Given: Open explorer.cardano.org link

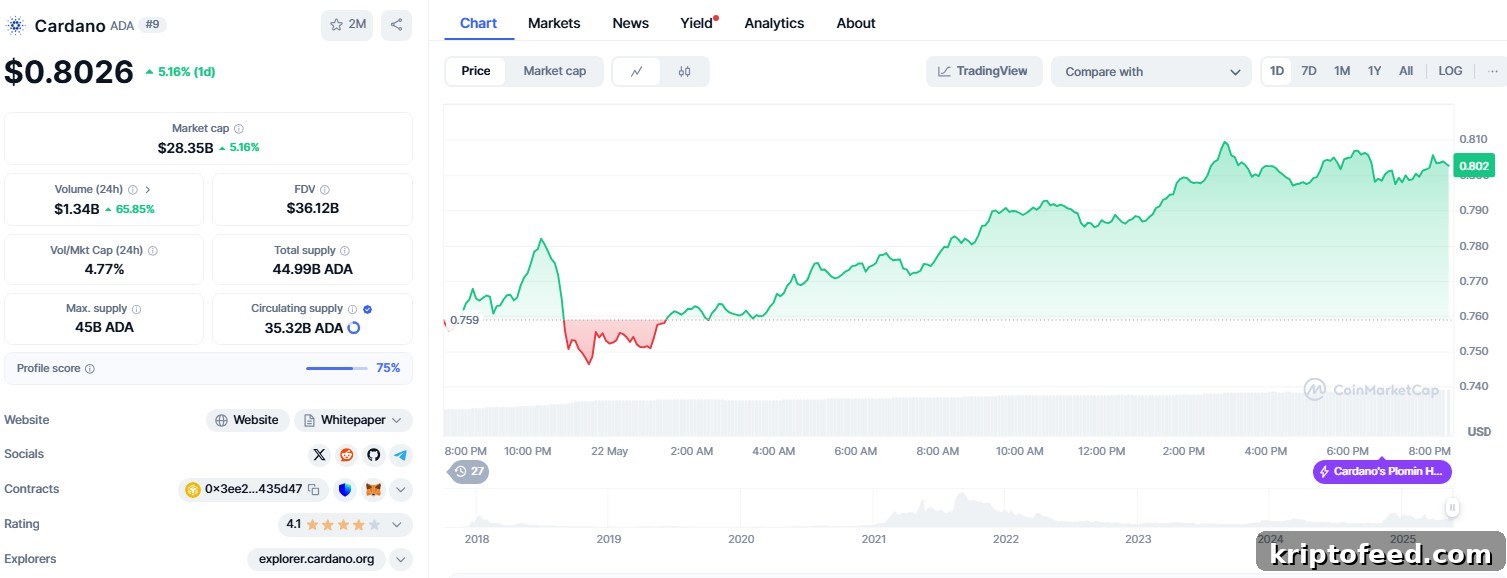Looking at the screenshot, I should coord(317,559).
